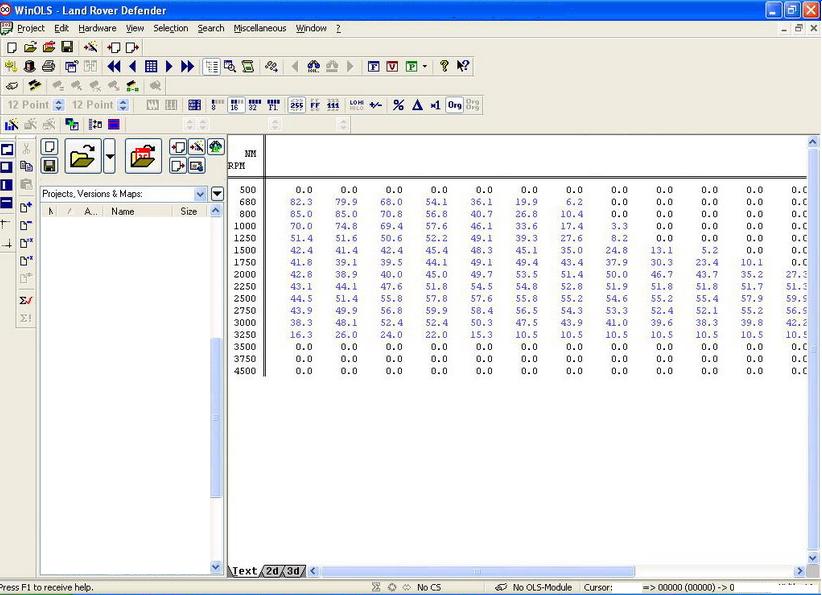Click the second 12 Point spinner arrows
The height and width of the screenshot is (595, 822).
(x=123, y=105)
